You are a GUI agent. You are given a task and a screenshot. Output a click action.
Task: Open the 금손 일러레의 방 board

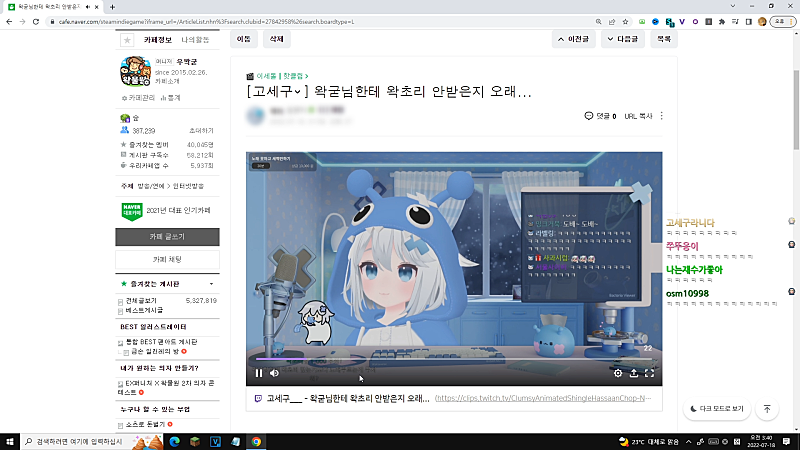point(155,352)
